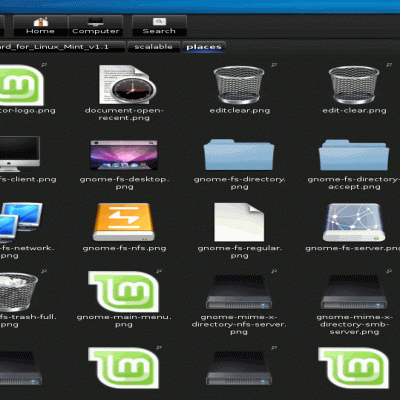
Task: Open the document-open-recent.png clock icon
Action: 128,84
